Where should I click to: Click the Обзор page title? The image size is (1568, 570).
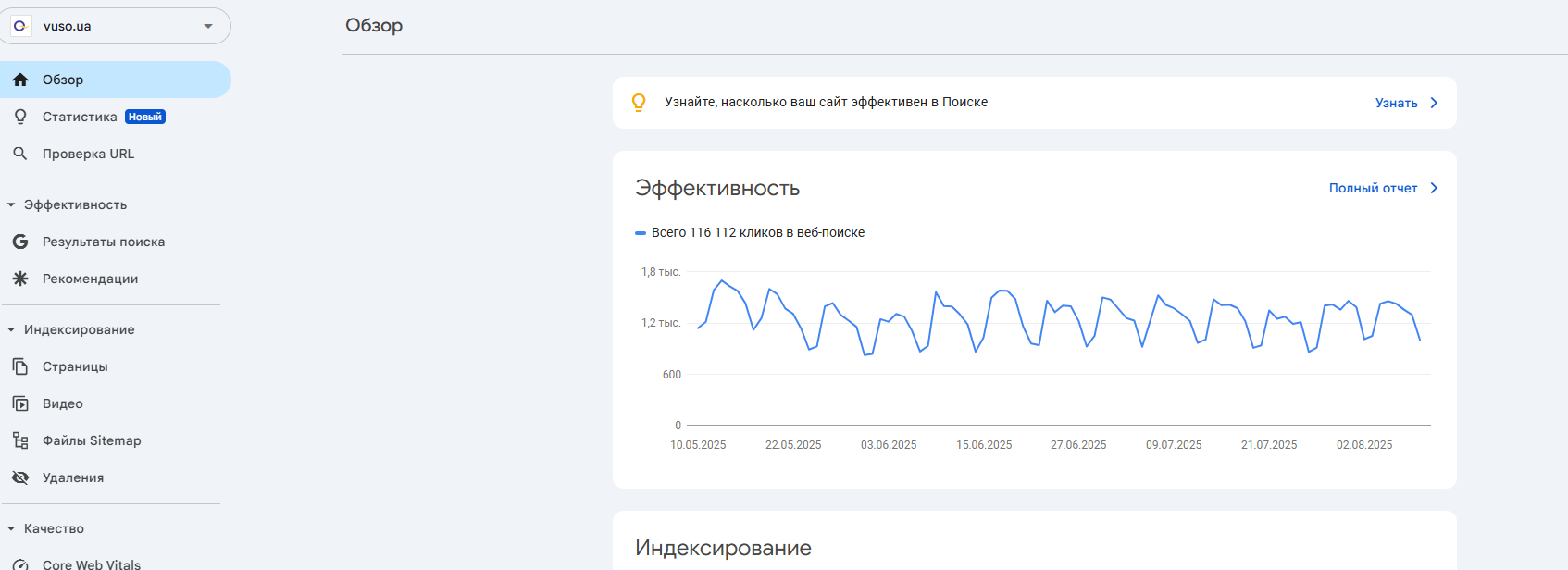[x=374, y=25]
